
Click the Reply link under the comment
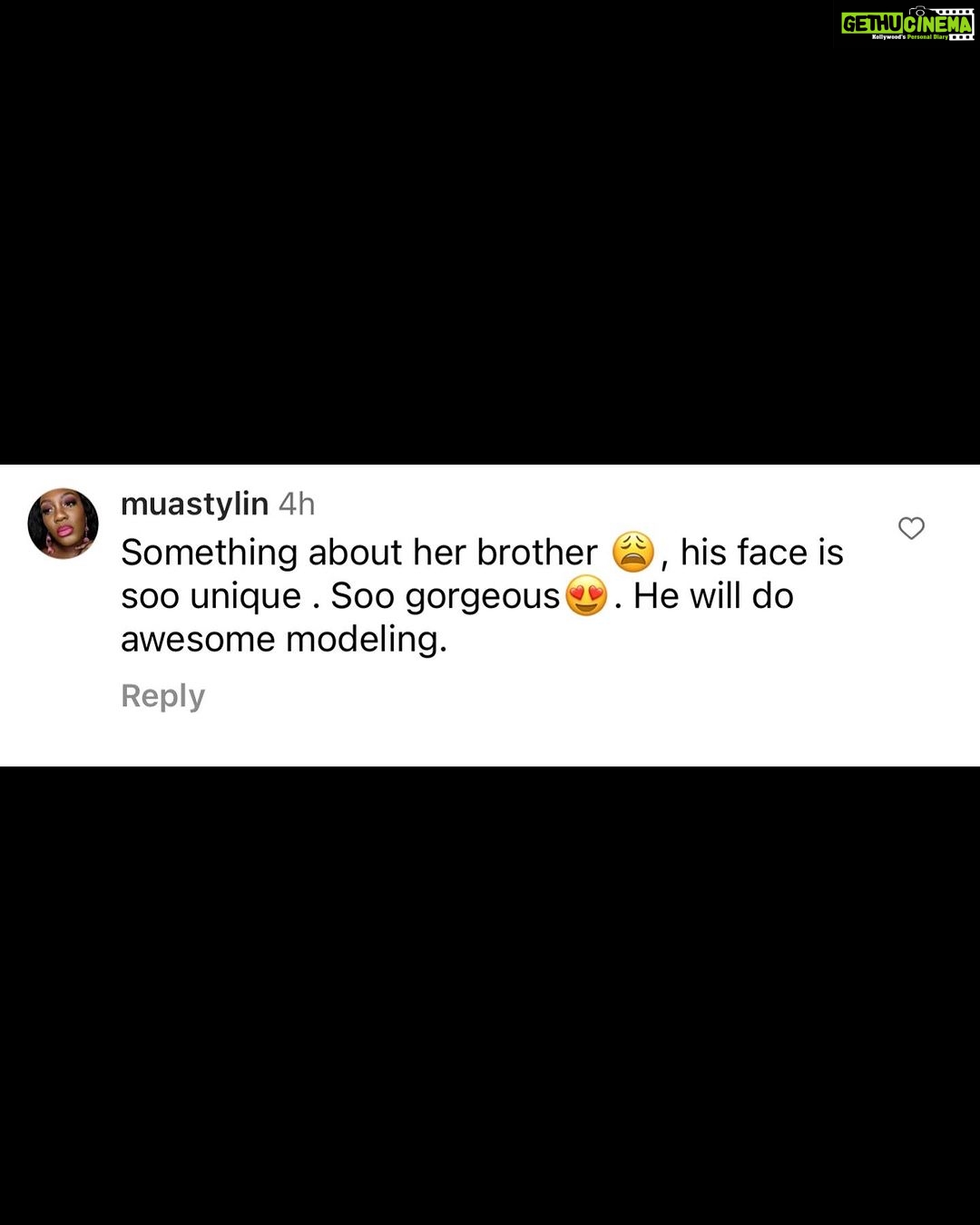(x=162, y=696)
